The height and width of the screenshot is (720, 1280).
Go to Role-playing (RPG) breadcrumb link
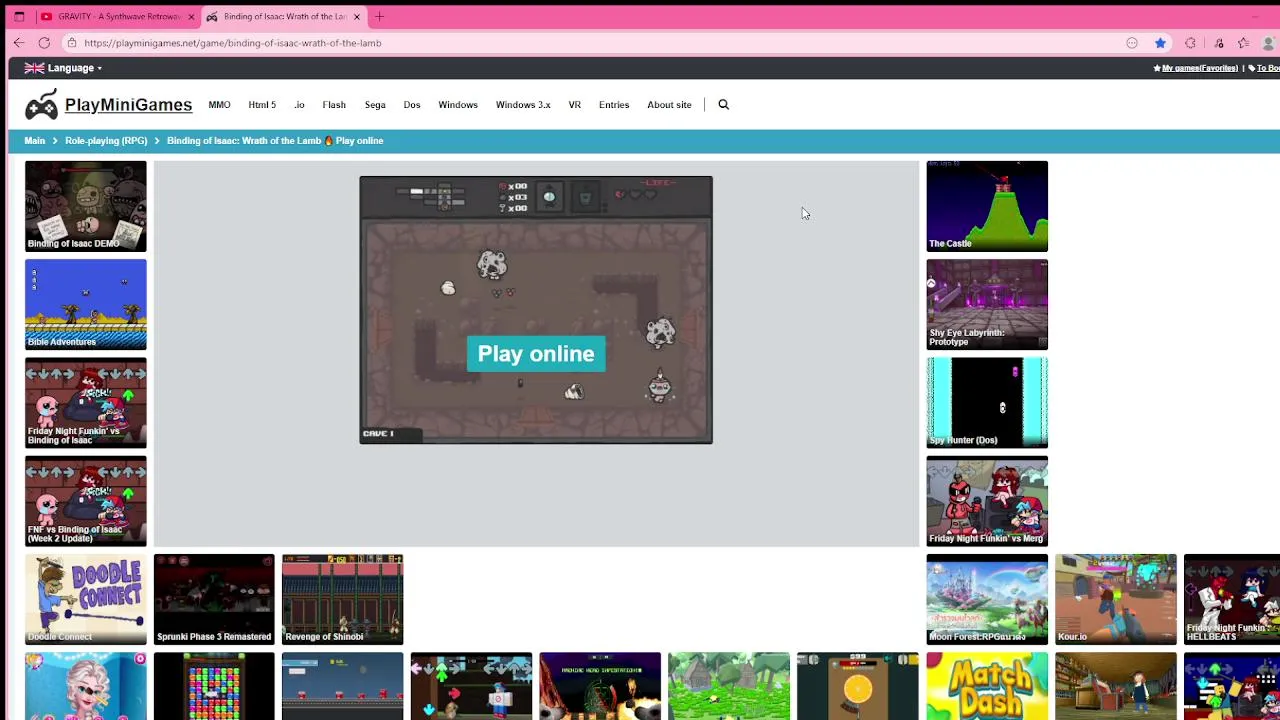tap(106, 141)
